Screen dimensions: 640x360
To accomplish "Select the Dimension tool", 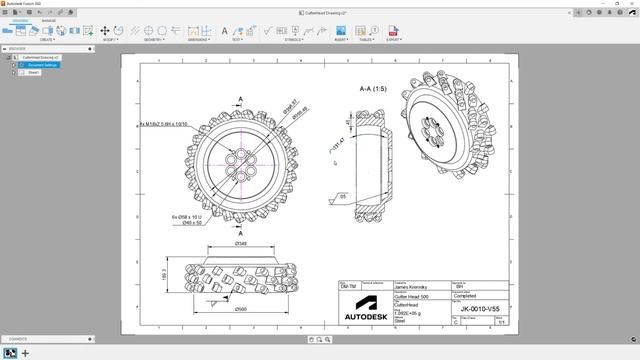I will coord(193,31).
